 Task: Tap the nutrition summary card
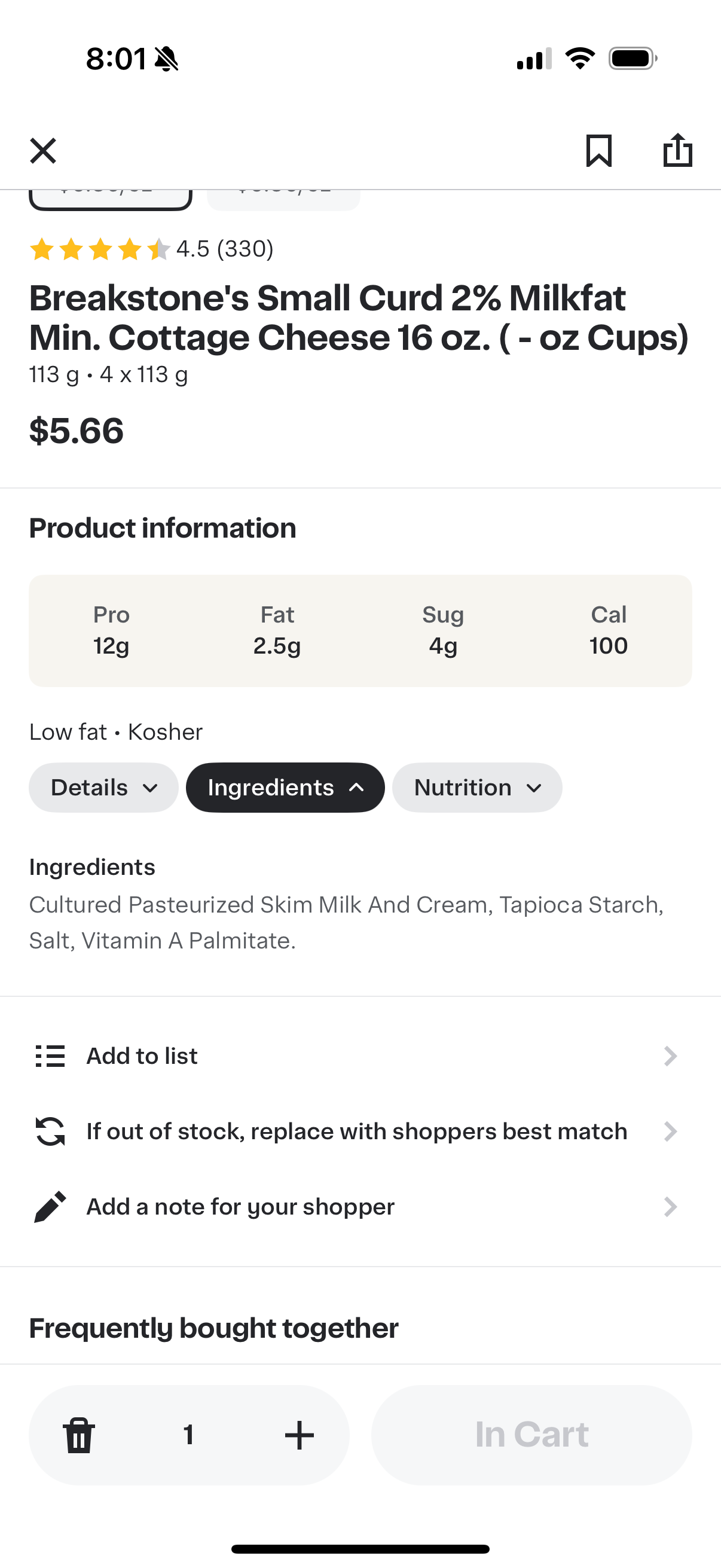click(x=360, y=630)
